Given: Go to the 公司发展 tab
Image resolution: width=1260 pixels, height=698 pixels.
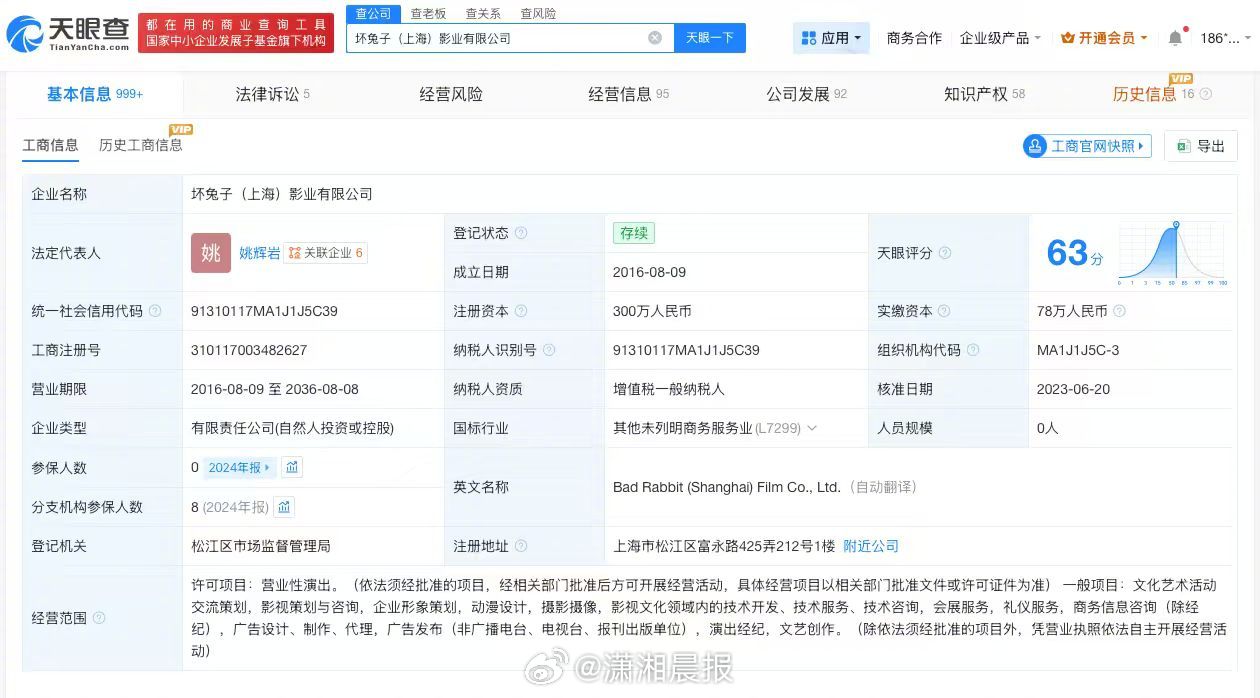Looking at the screenshot, I should pos(806,94).
